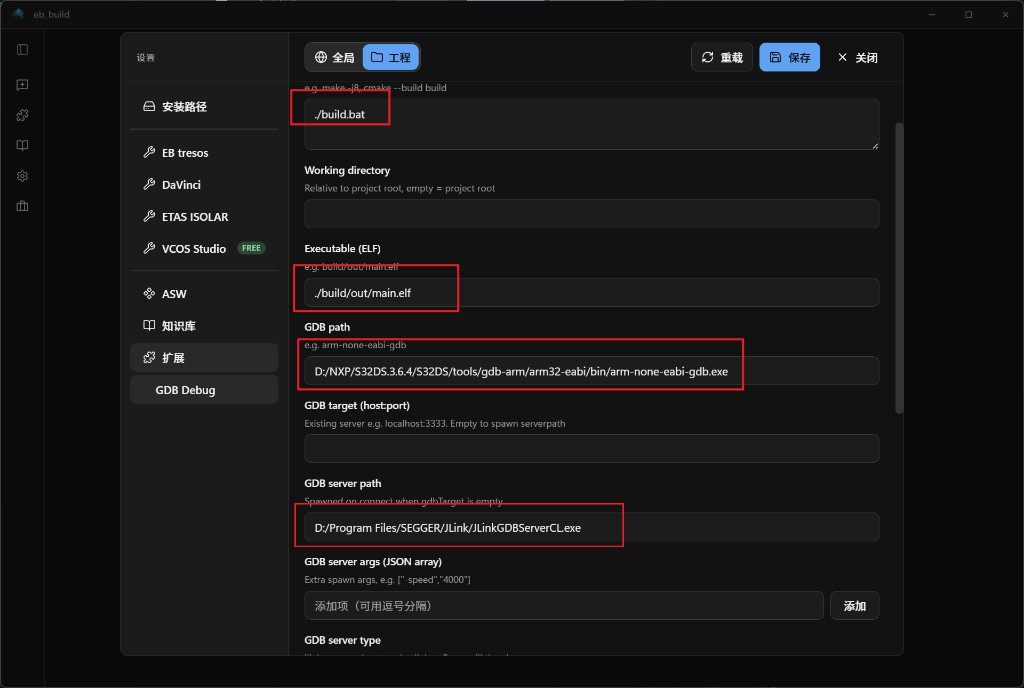Open the 安装路径 settings section
Image resolution: width=1024 pixels, height=688 pixels.
click(204, 106)
